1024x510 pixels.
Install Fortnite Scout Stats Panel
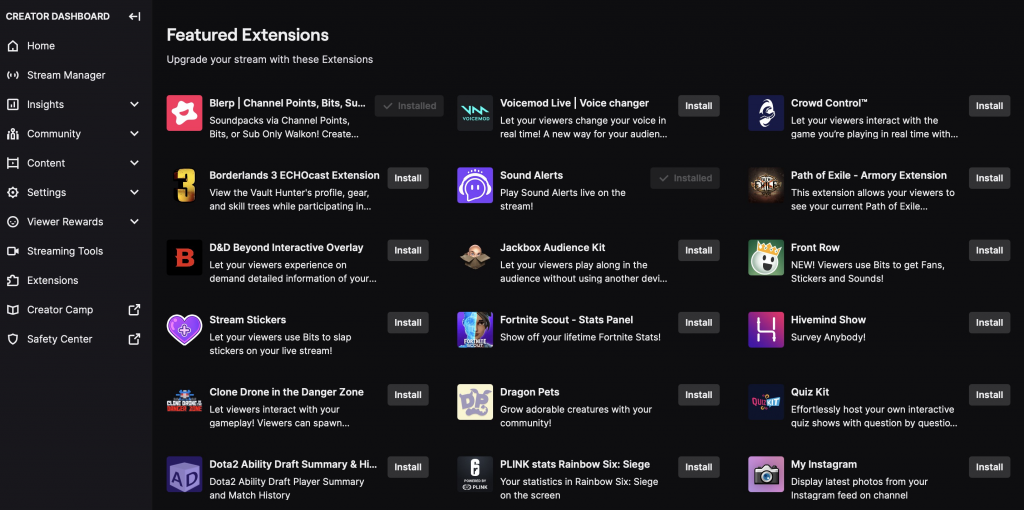pos(699,323)
